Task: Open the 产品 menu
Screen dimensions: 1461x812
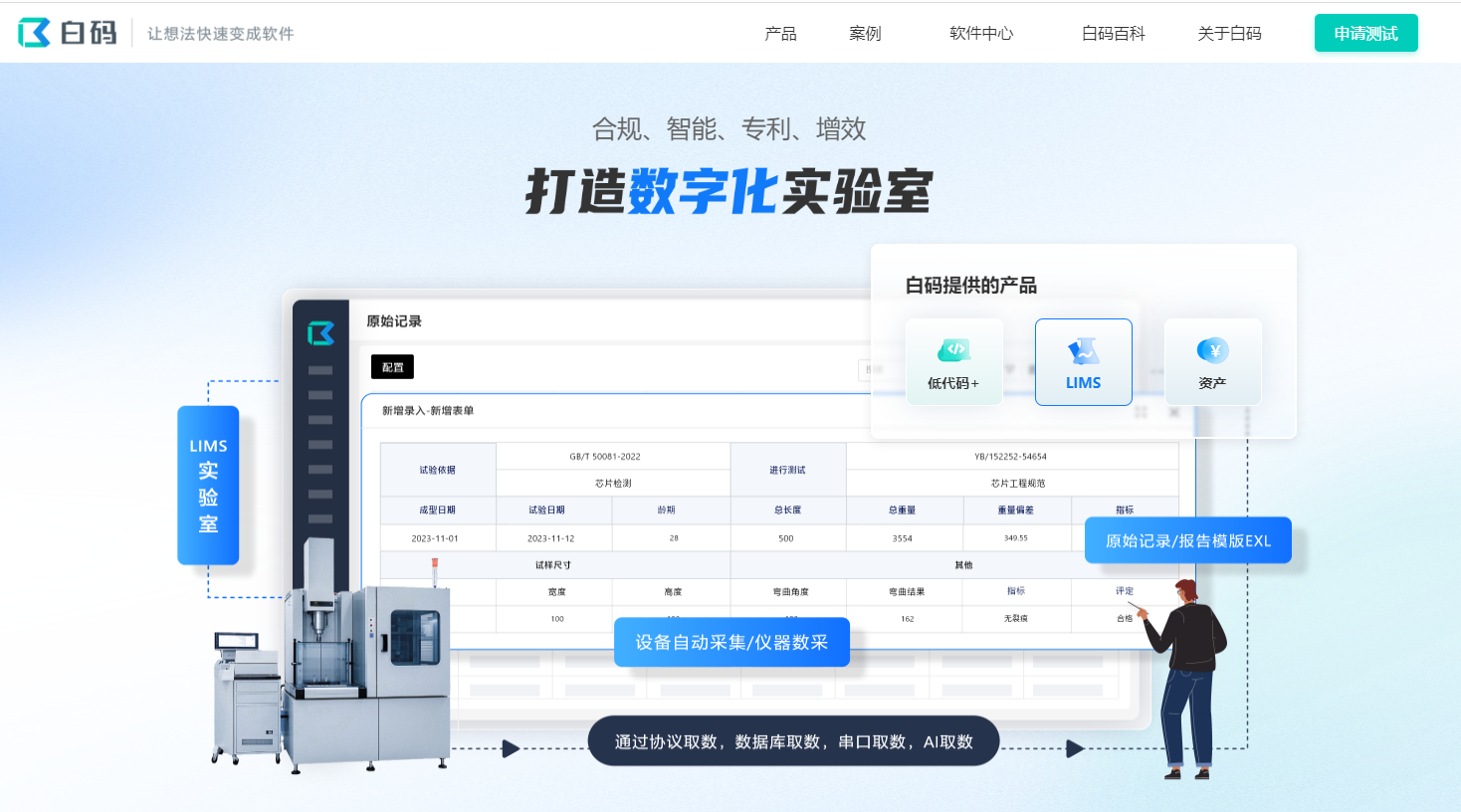Action: point(780,34)
